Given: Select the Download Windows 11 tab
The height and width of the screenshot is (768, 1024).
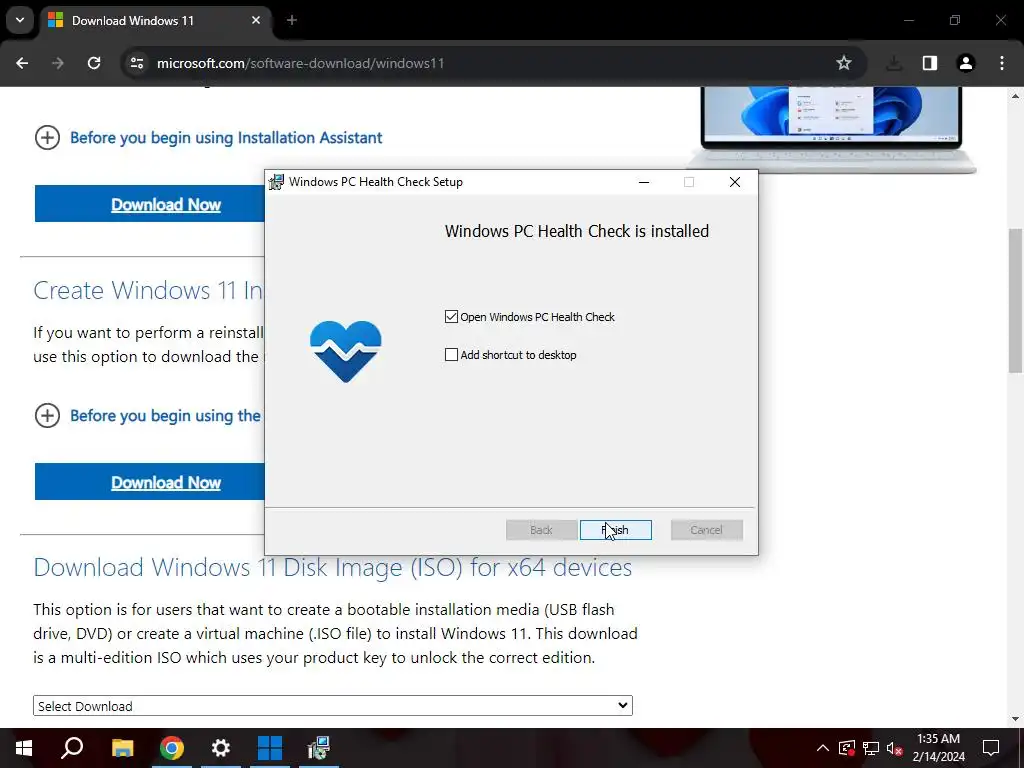Looking at the screenshot, I should pyautogui.click(x=157, y=20).
